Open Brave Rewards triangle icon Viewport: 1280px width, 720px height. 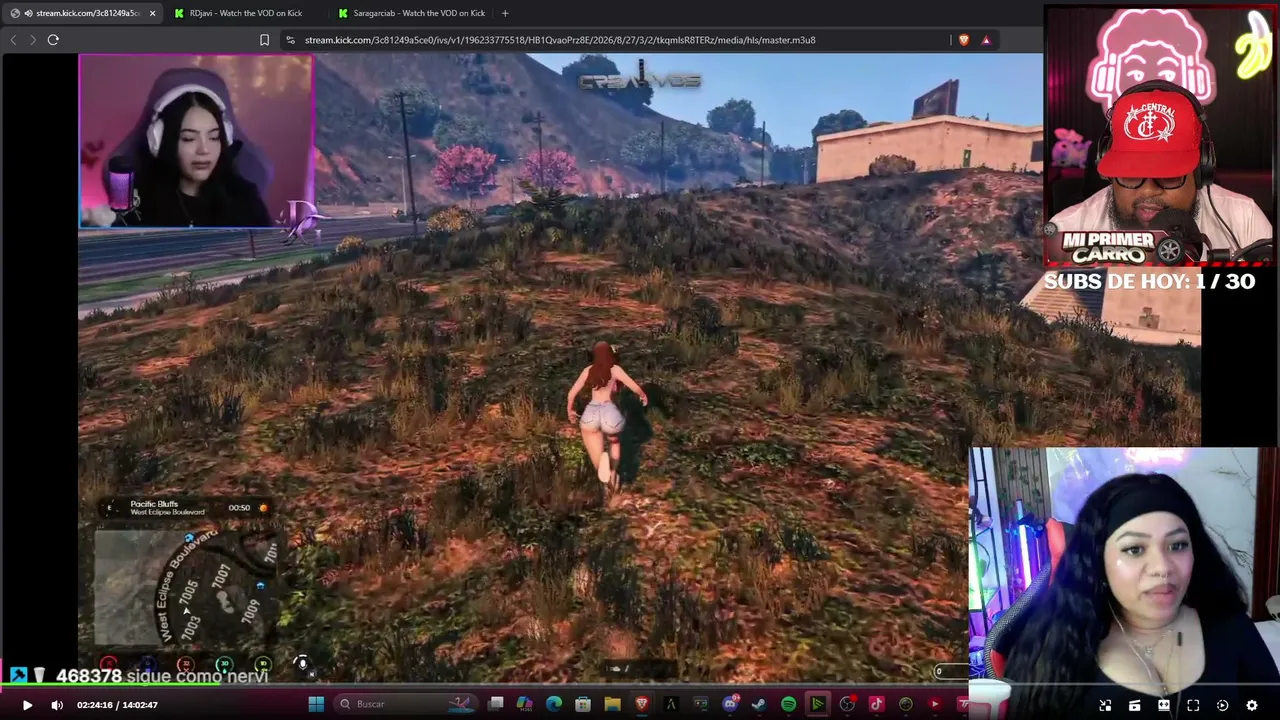pyautogui.click(x=986, y=40)
